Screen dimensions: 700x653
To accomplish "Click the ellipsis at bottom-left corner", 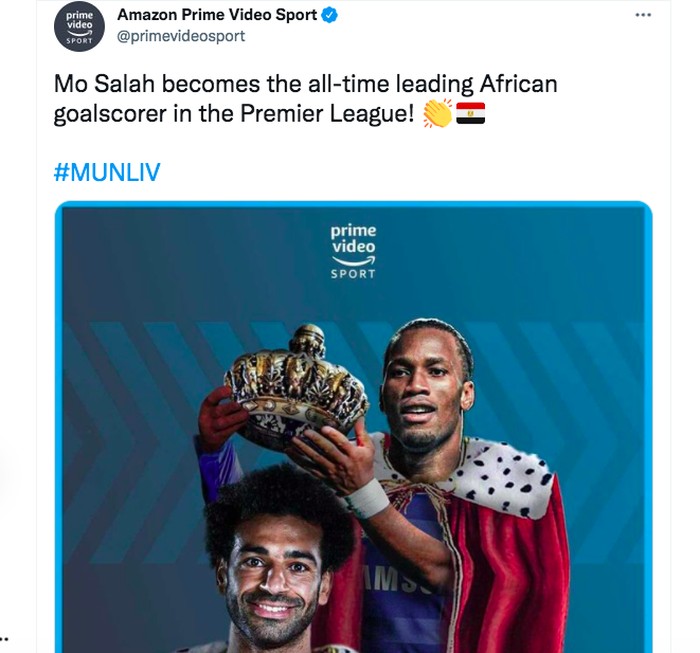I will 5,637.
